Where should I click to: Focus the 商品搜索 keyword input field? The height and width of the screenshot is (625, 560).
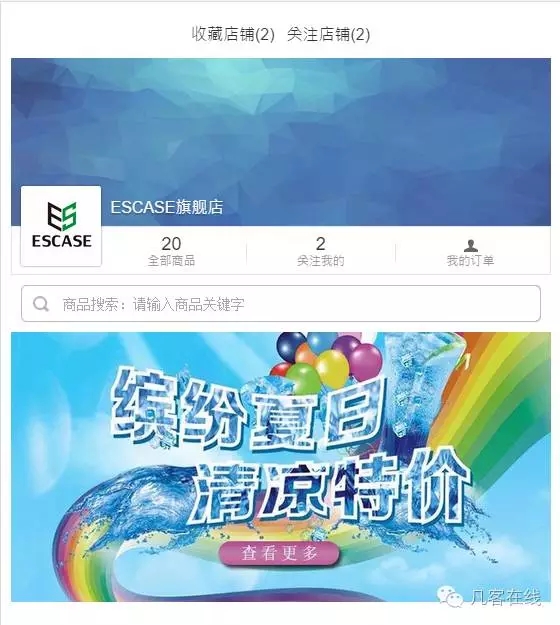pyautogui.click(x=281, y=303)
